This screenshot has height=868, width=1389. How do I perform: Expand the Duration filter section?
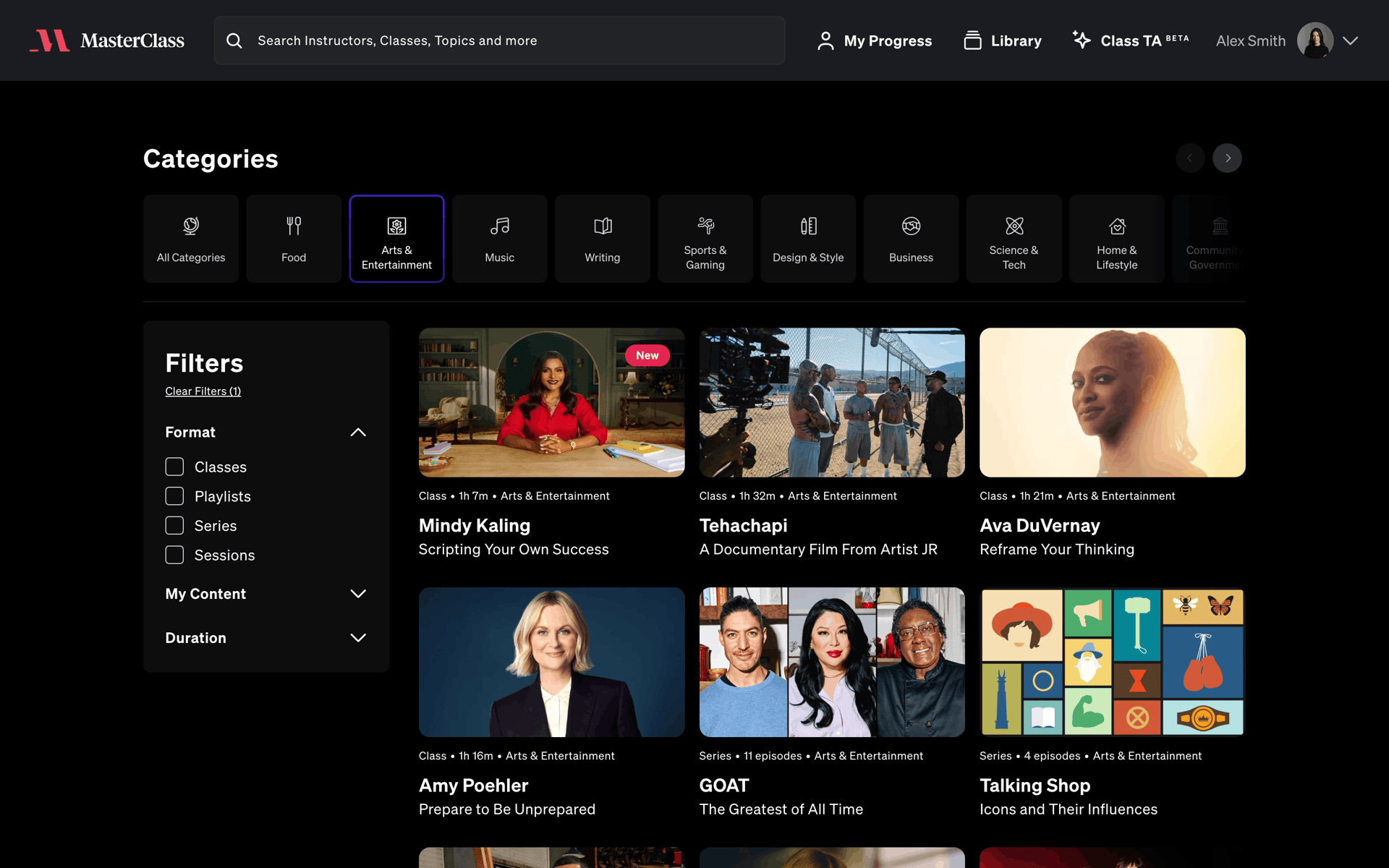[358, 638]
